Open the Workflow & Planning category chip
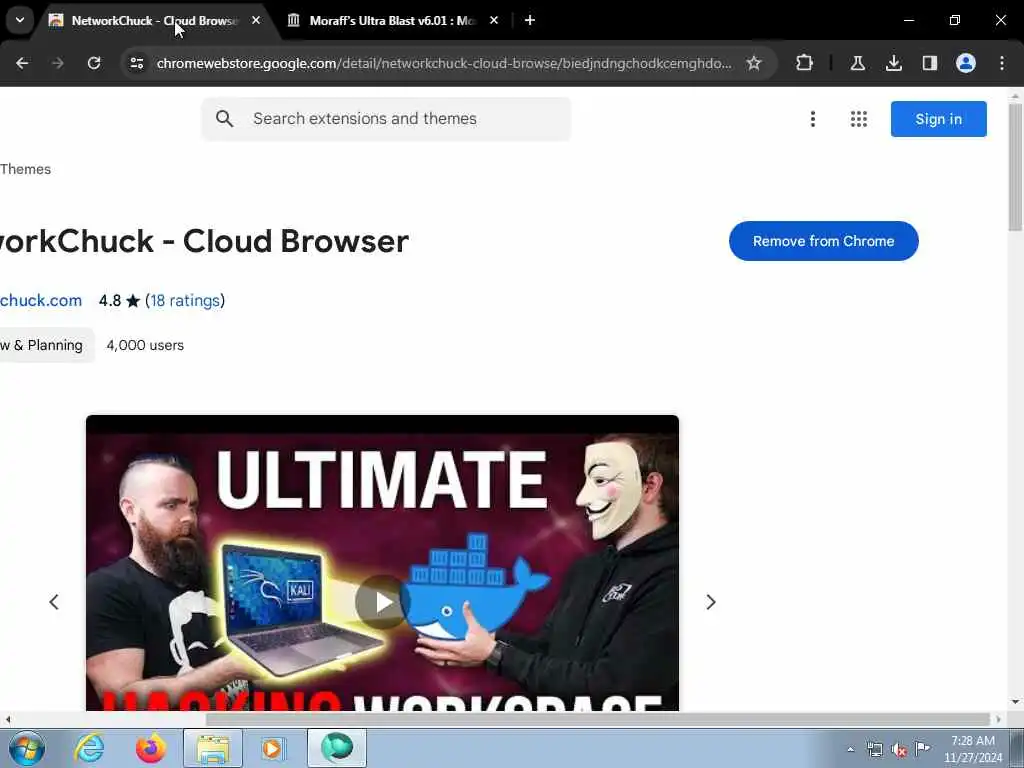This screenshot has height=768, width=1024. [x=46, y=345]
